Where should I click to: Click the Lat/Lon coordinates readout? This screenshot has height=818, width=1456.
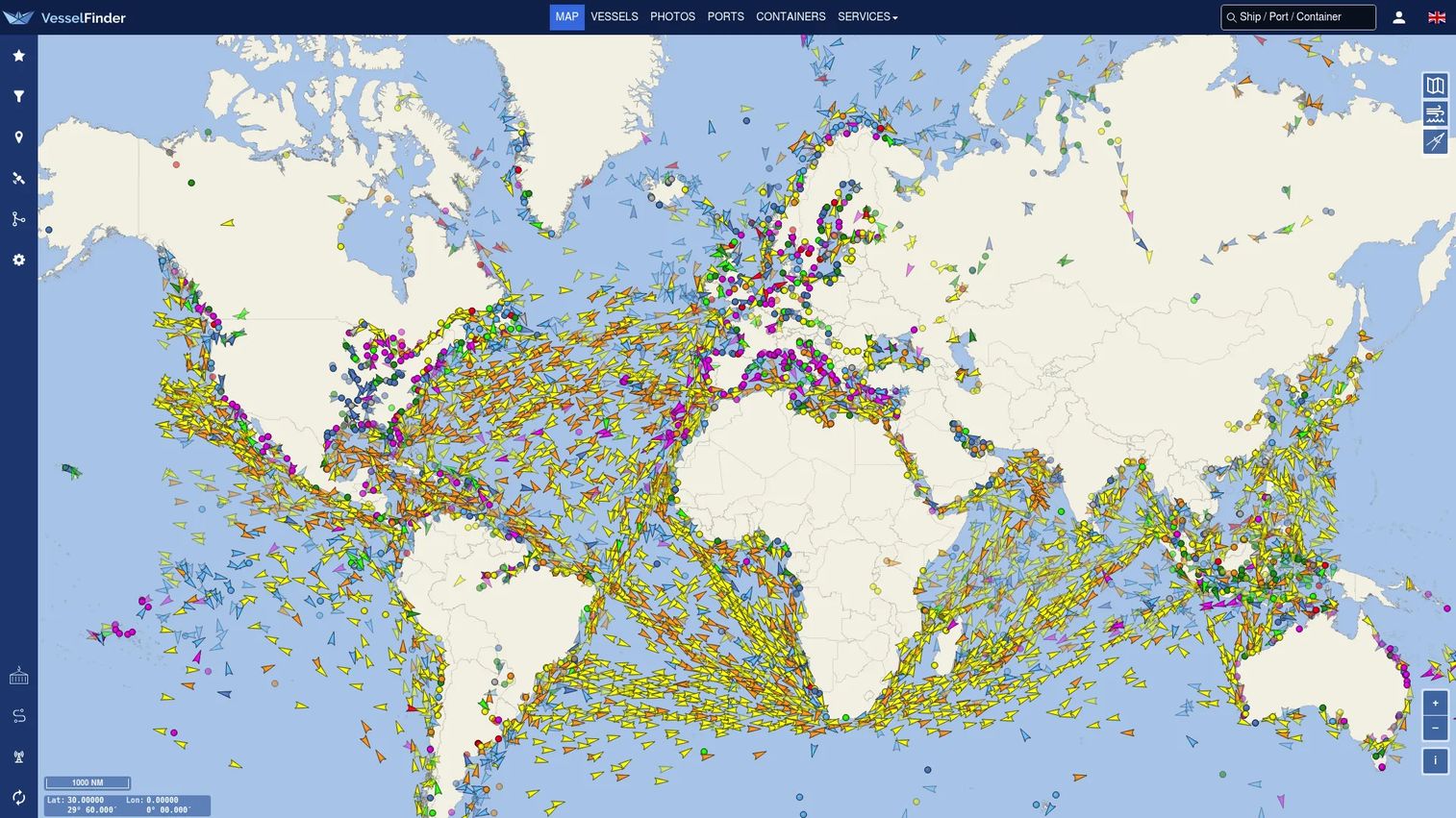click(x=127, y=806)
